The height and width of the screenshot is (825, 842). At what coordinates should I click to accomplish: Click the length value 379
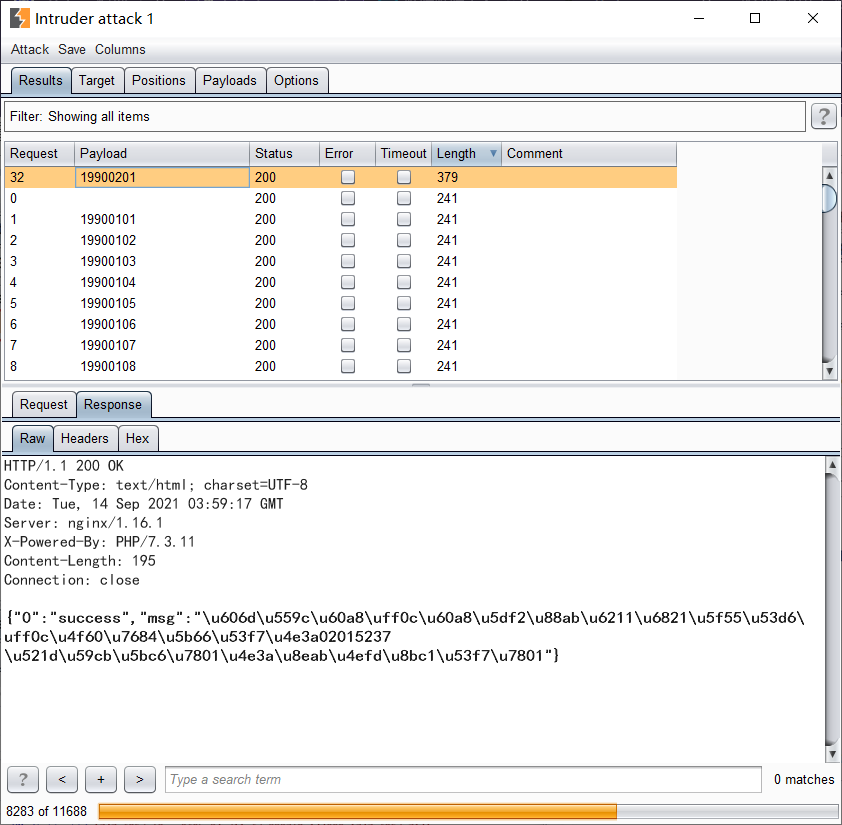point(447,177)
